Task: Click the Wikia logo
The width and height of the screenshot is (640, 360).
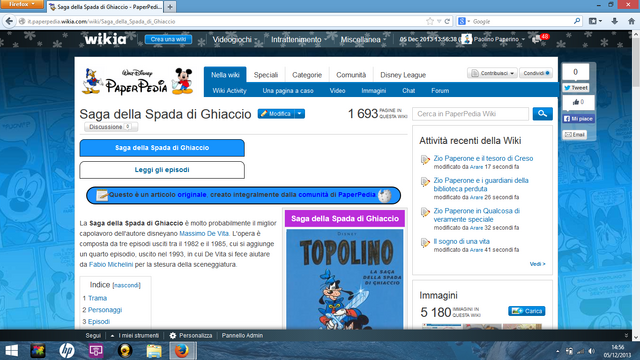Action: click(105, 39)
